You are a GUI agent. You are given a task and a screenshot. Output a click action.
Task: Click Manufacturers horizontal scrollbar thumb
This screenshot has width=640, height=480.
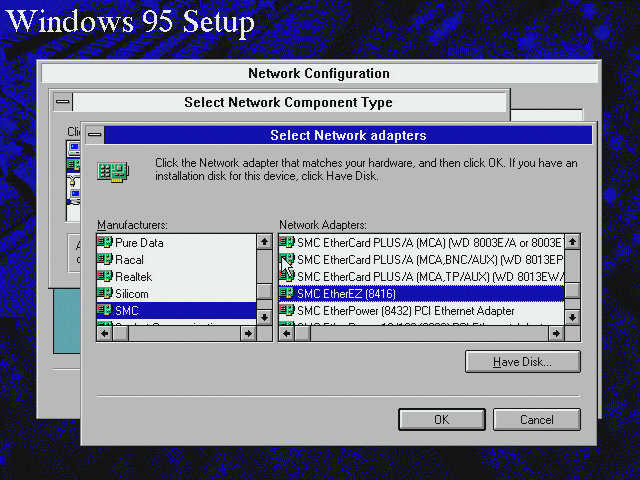tap(120, 333)
